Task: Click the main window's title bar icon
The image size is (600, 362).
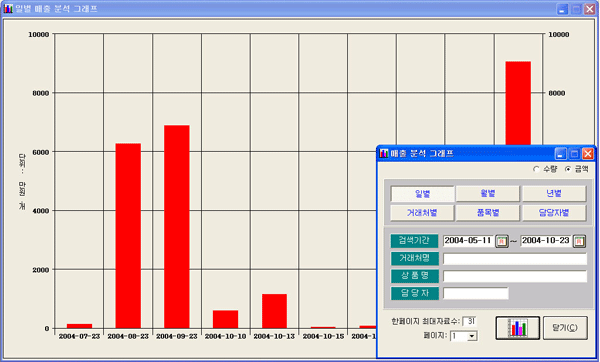Action: pos(8,8)
